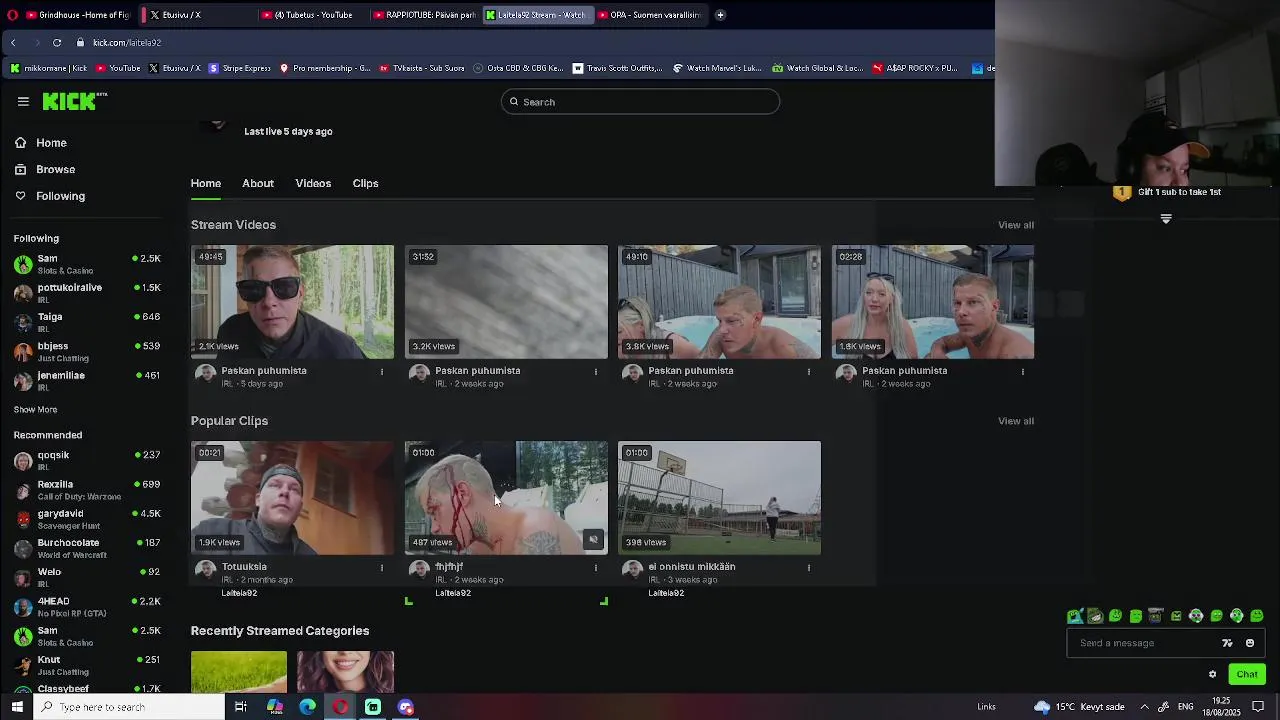Open pottukoiralive channel in Following
The width and height of the screenshot is (1280, 720).
[x=87, y=293]
